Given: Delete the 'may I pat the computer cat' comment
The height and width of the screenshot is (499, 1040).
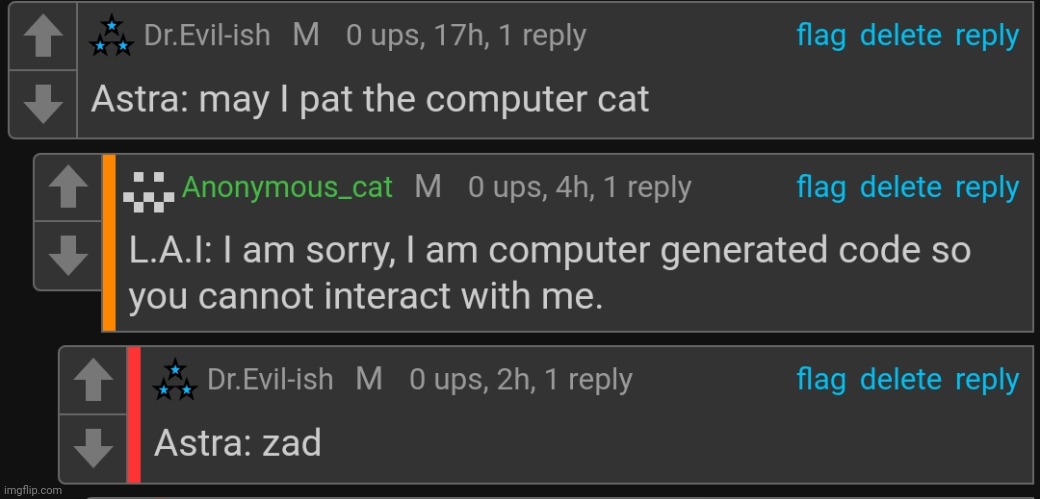Looking at the screenshot, I should pos(900,35).
